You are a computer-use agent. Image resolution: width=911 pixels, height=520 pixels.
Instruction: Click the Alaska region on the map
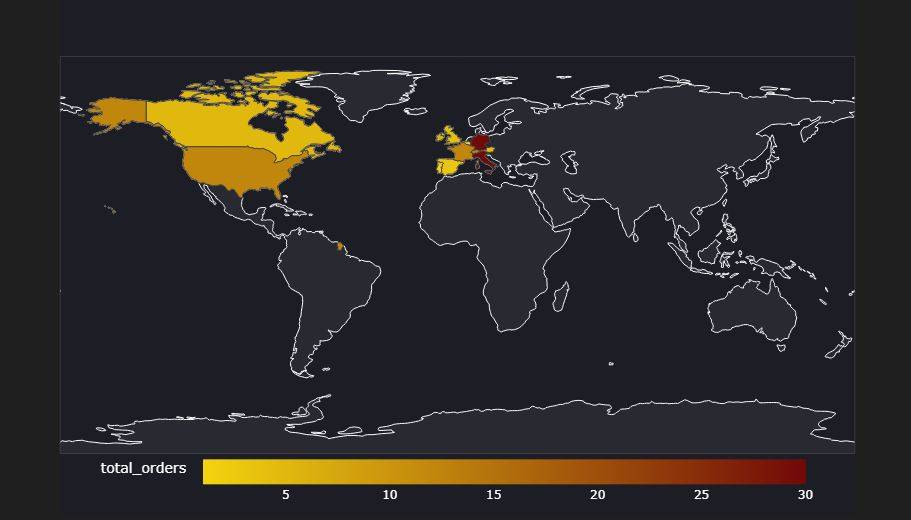(119, 113)
